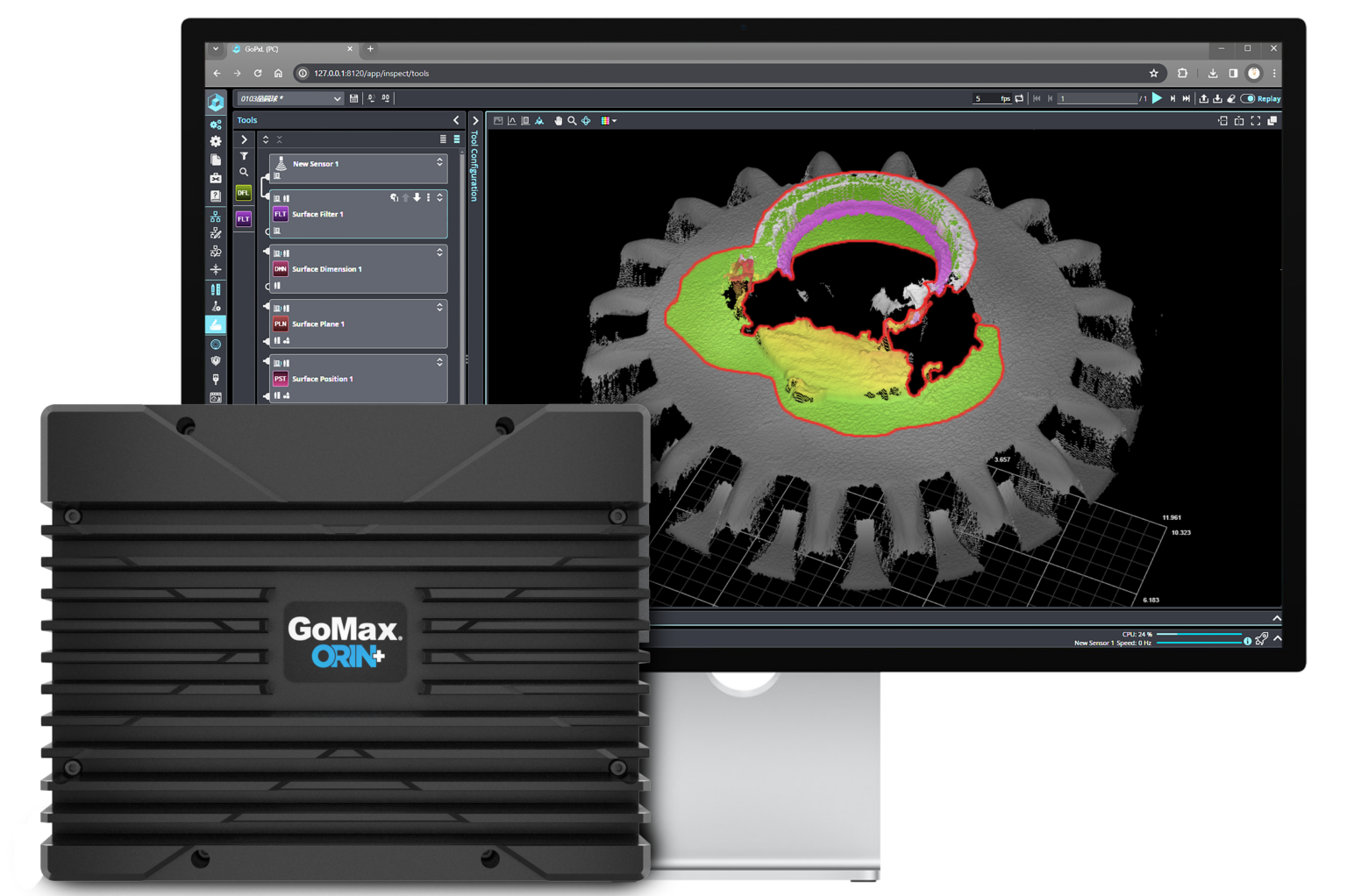Open a new browser tab

click(x=370, y=49)
